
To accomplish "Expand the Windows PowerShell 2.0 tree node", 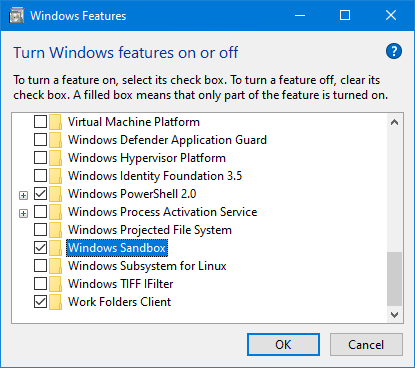I will coord(23,195).
